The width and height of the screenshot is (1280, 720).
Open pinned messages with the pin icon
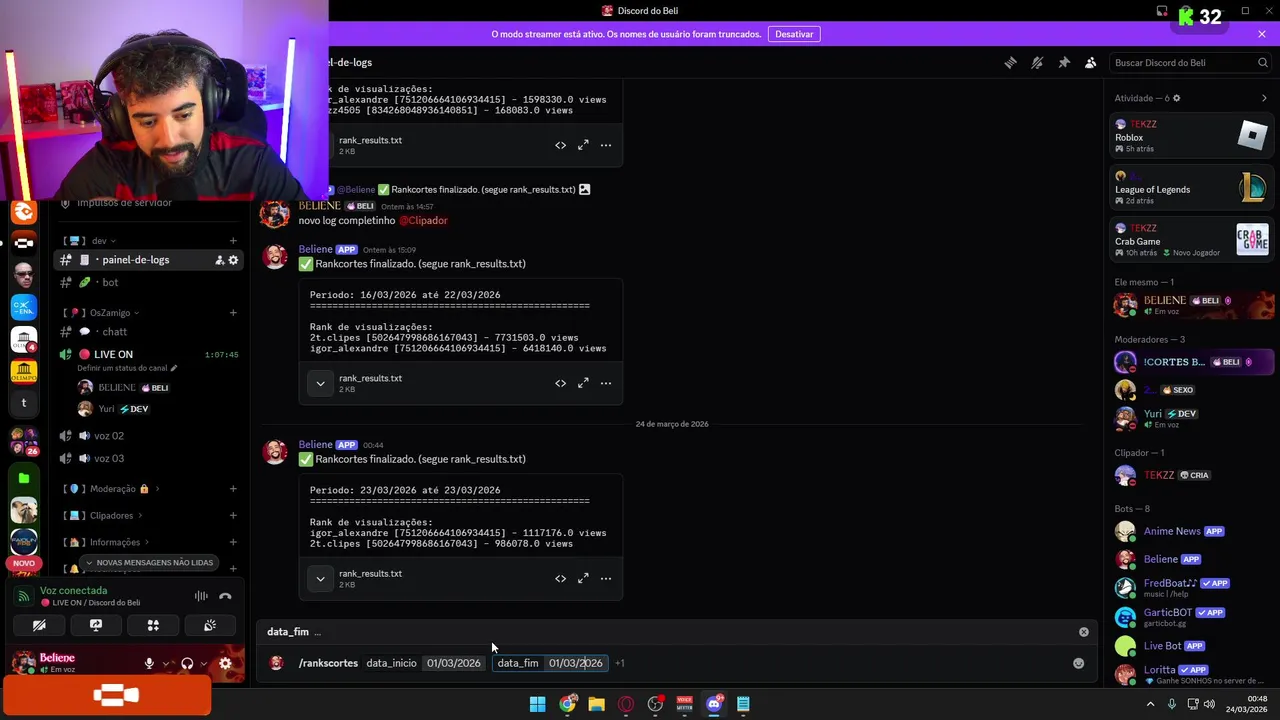tap(1064, 62)
